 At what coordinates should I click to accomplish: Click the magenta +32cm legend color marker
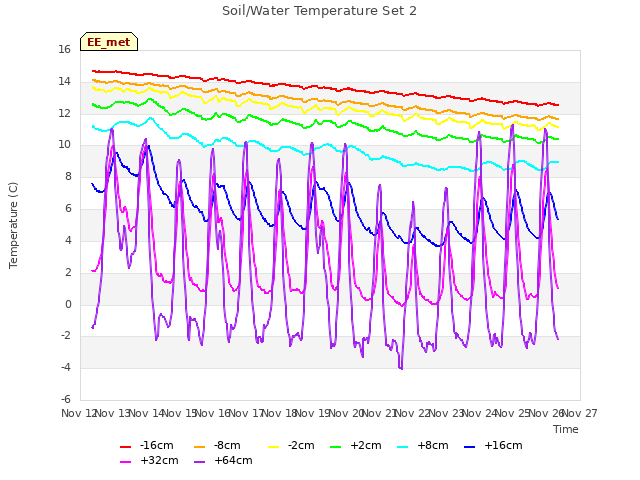click(x=125, y=462)
